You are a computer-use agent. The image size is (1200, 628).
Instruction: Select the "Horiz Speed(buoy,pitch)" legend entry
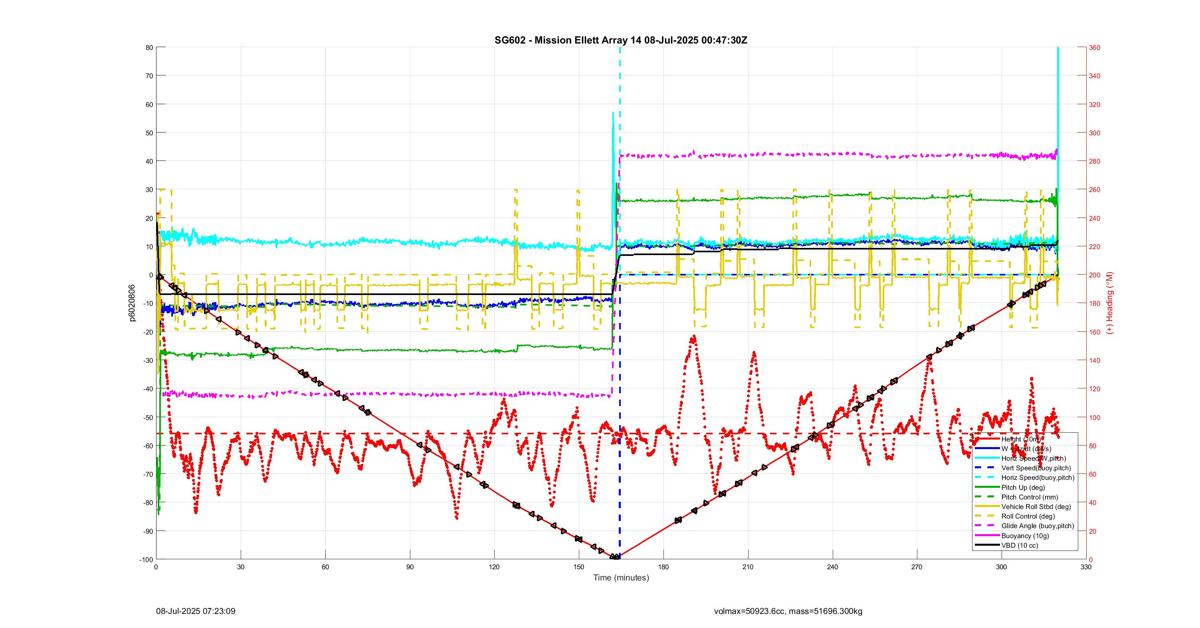1022,478
